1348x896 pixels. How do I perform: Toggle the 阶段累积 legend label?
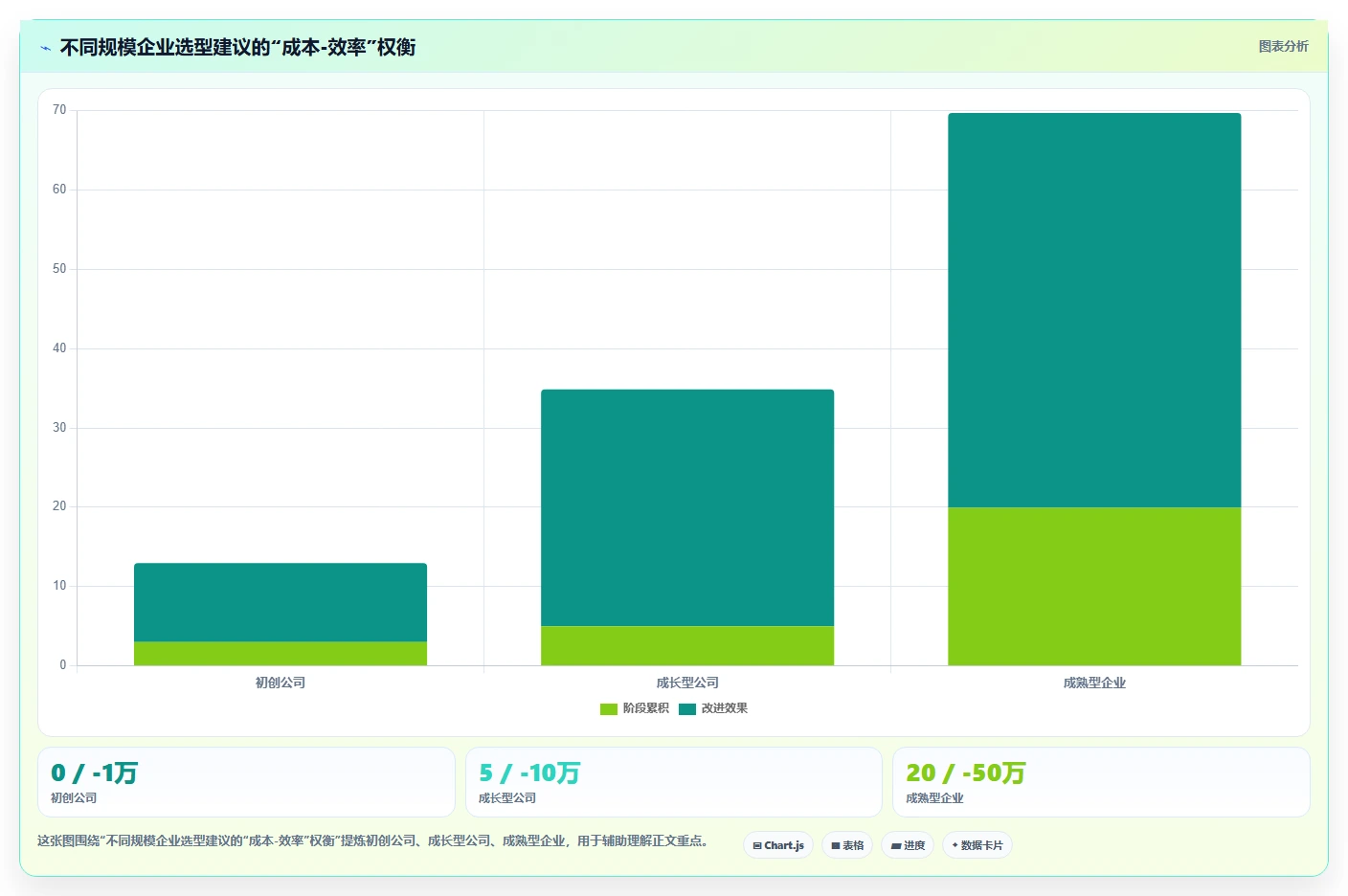[x=646, y=708]
